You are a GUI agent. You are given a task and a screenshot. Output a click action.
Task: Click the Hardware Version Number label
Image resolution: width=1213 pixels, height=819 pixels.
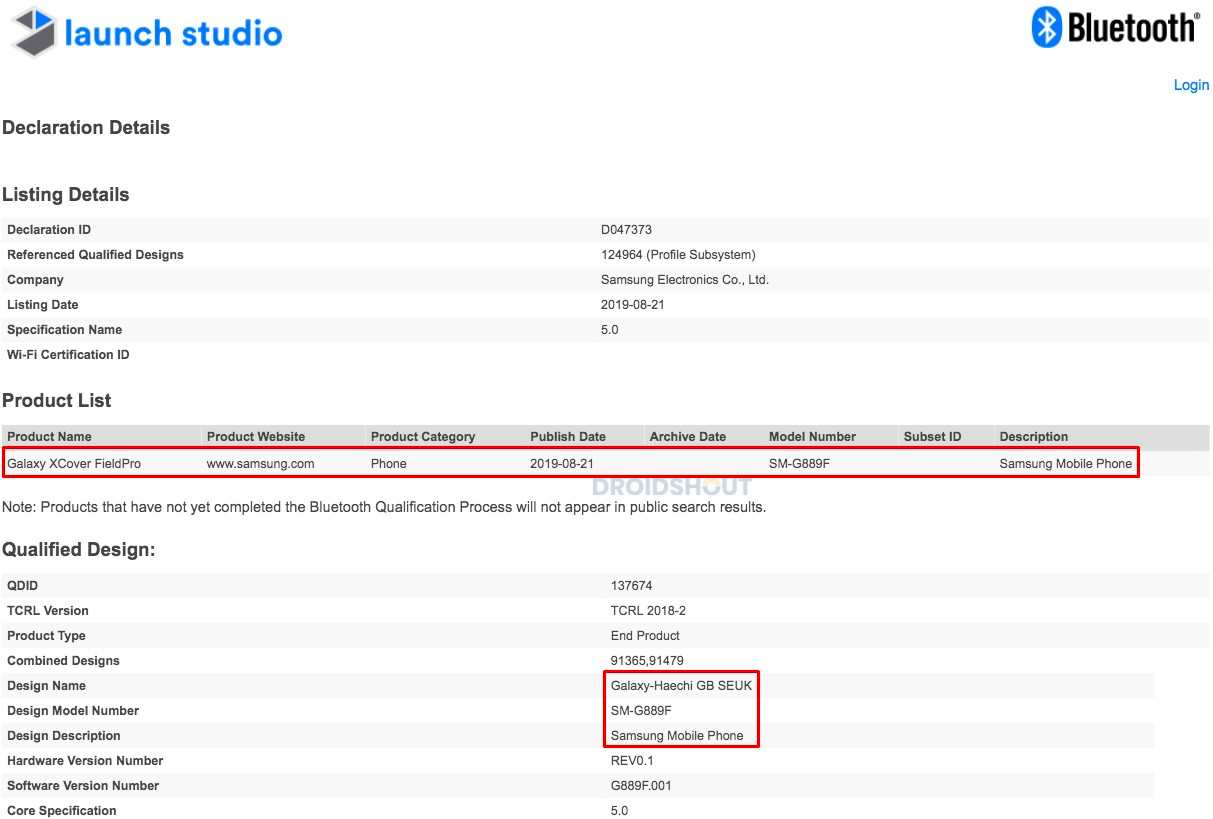pos(85,761)
